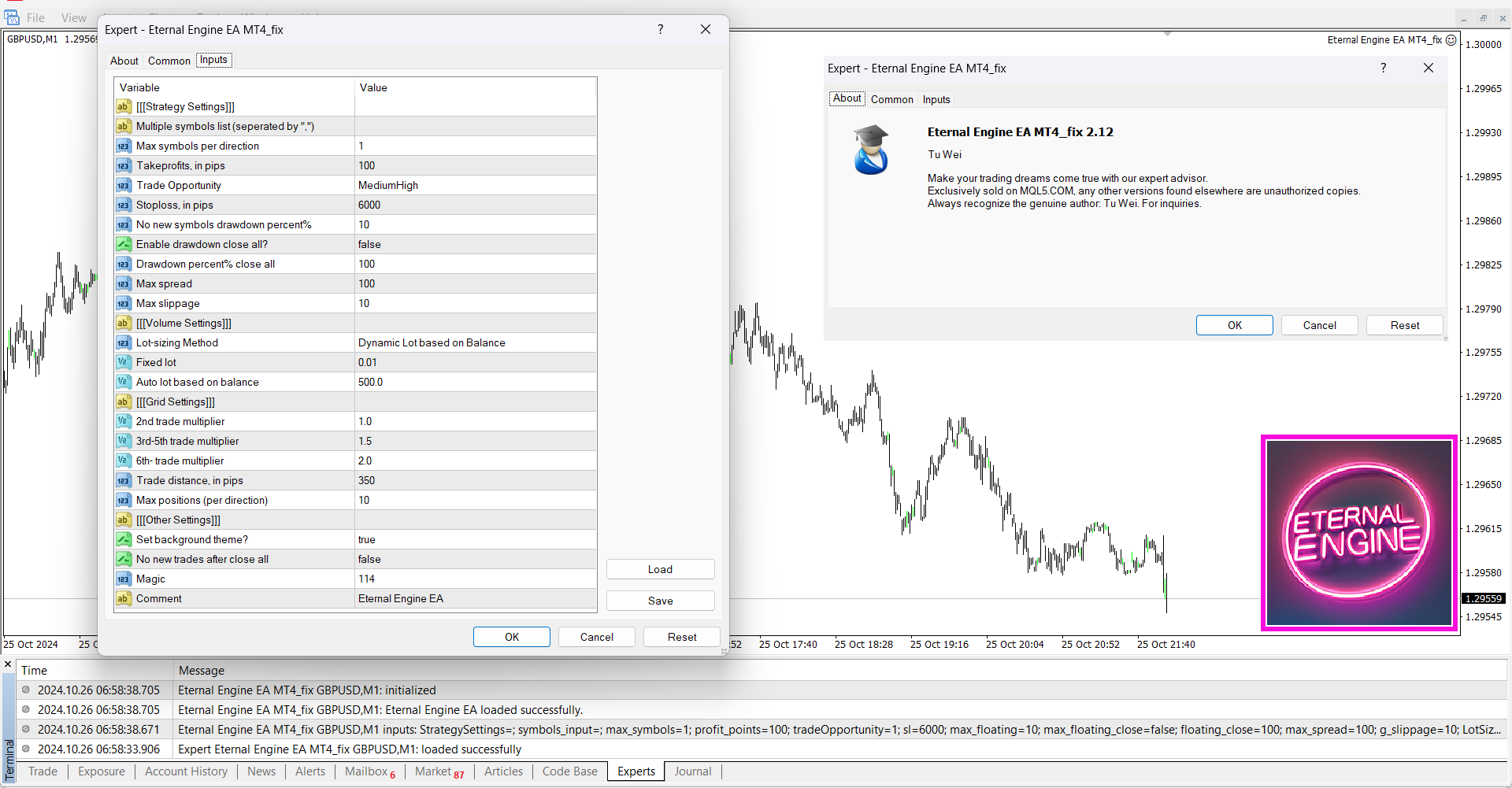
Task: Click the icon beside Fixed lot row
Action: click(124, 362)
